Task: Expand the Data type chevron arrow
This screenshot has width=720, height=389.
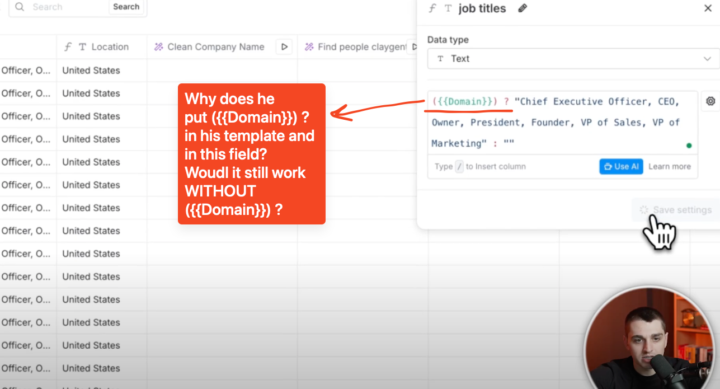Action: (707, 59)
